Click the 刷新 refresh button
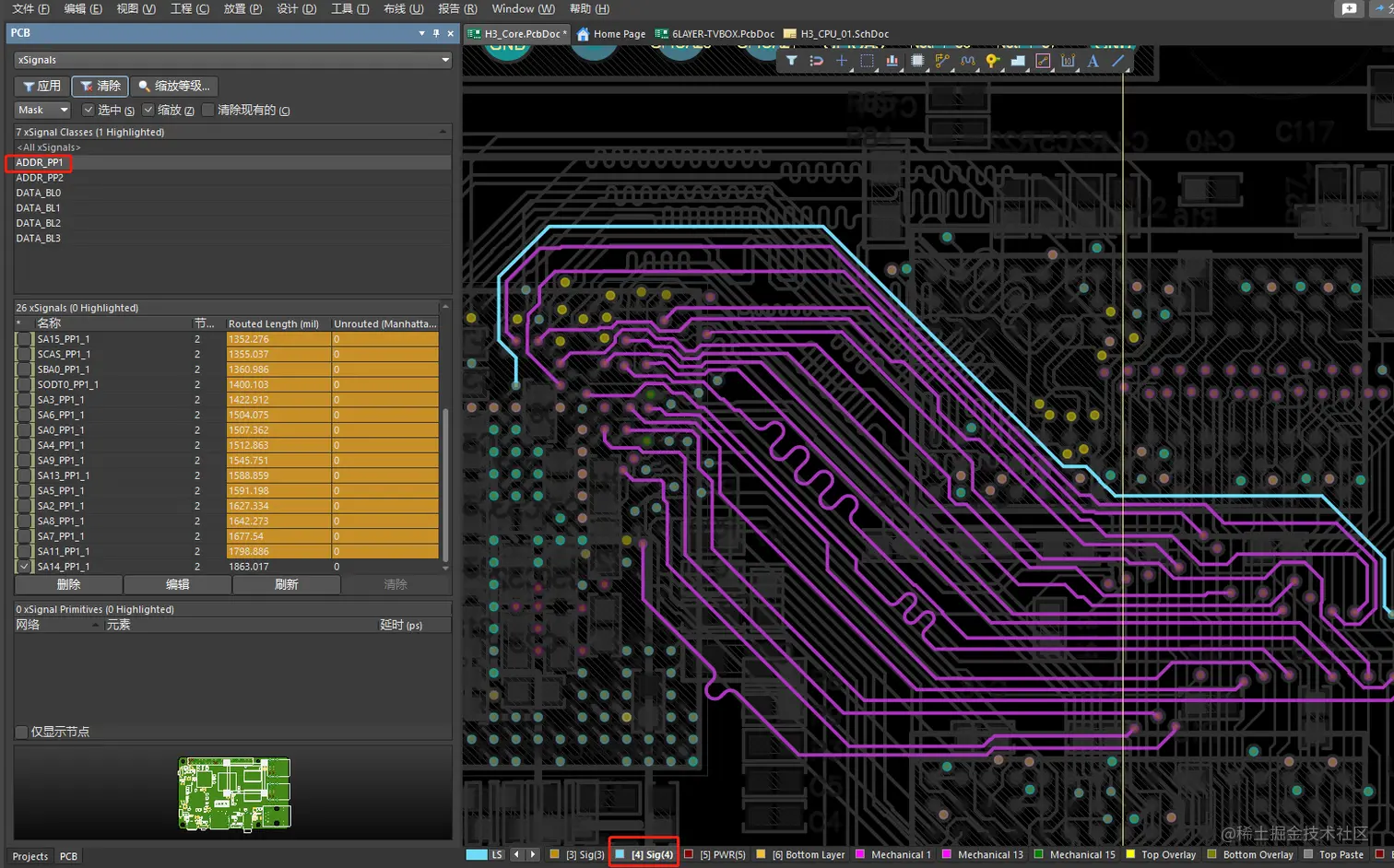Screen dimensions: 1394x868 tap(286, 584)
